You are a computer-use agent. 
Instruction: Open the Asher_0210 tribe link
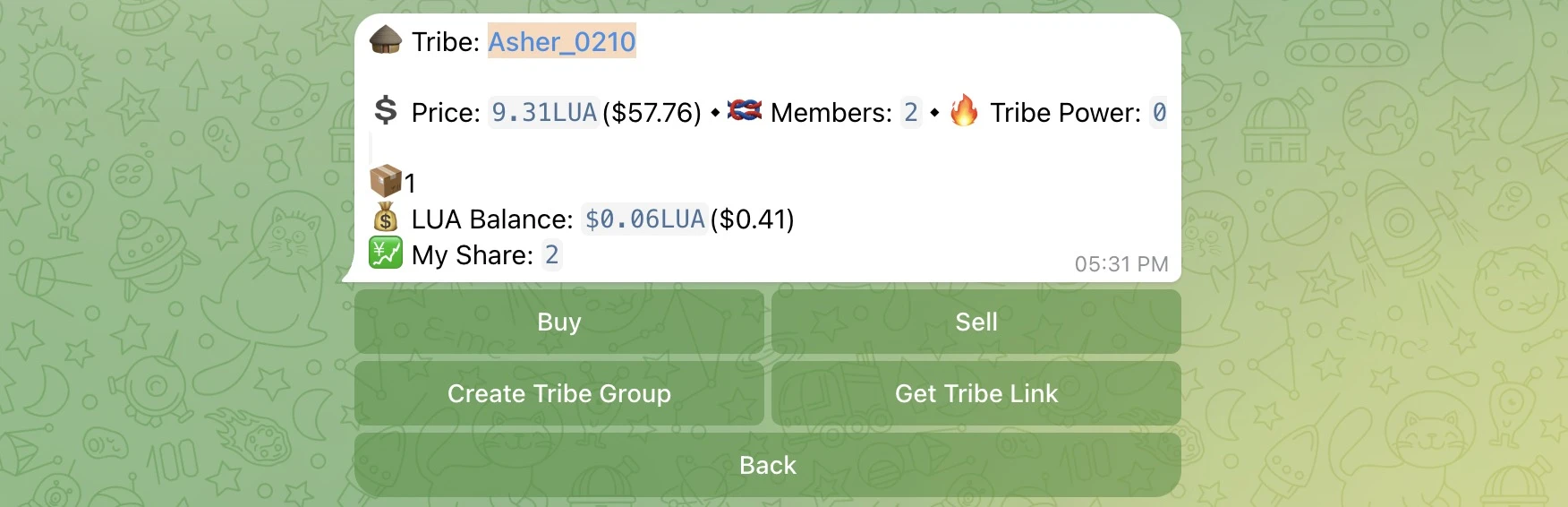561,41
